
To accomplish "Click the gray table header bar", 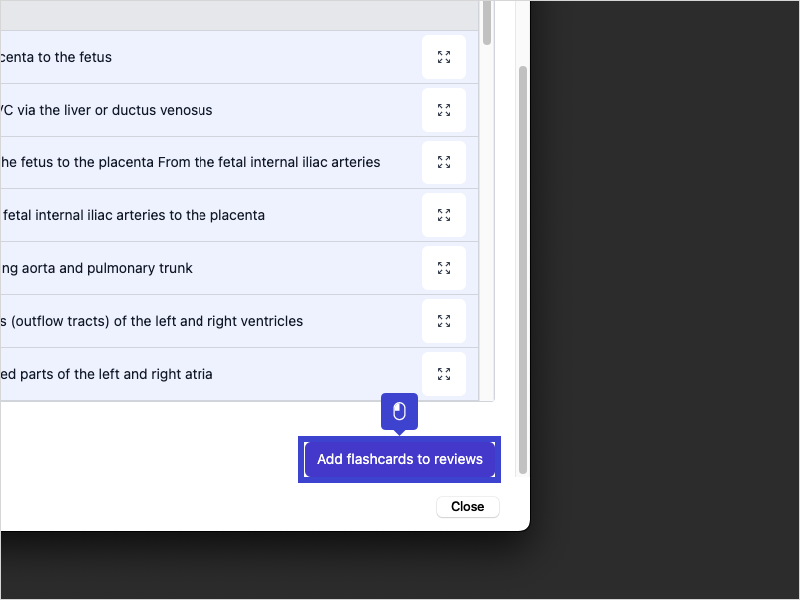I will pos(240,15).
